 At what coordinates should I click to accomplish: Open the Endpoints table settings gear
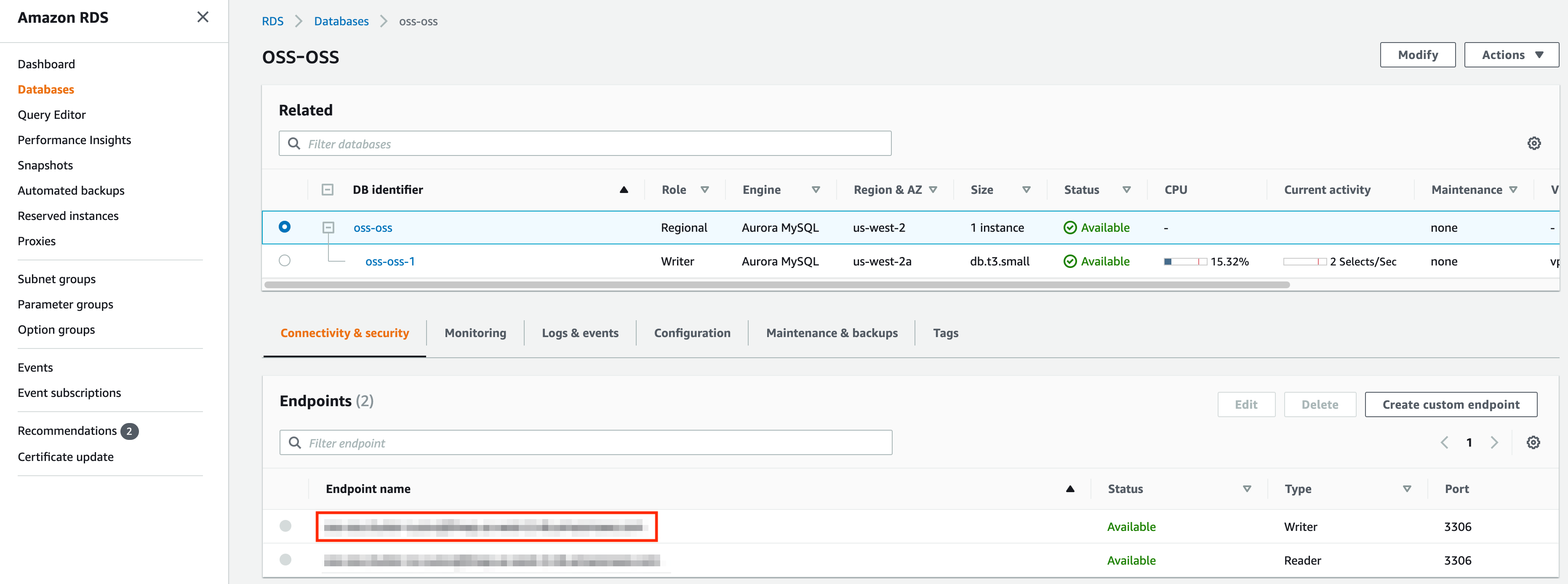[x=1533, y=442]
